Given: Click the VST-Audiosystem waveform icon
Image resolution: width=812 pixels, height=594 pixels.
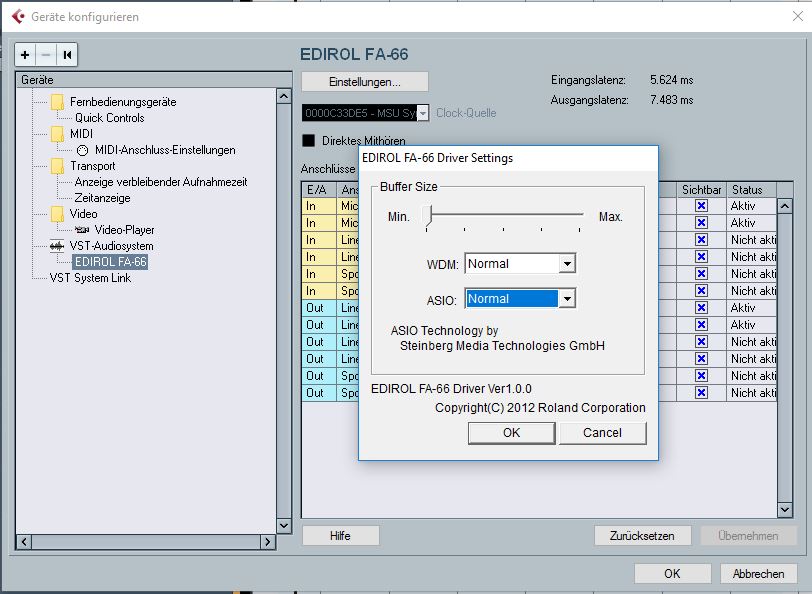Looking at the screenshot, I should (57, 246).
